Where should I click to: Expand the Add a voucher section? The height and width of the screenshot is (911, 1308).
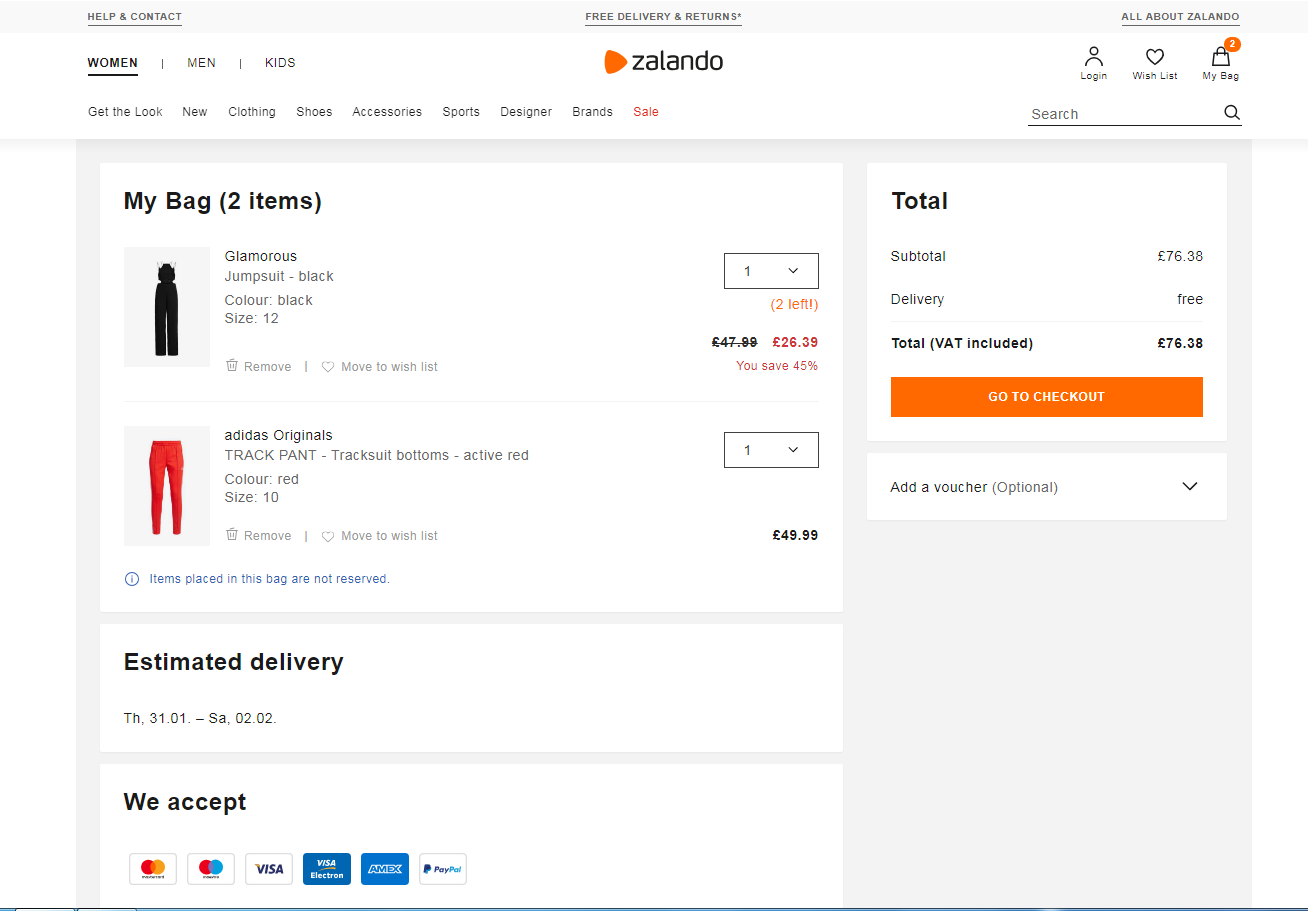pyautogui.click(x=1046, y=486)
